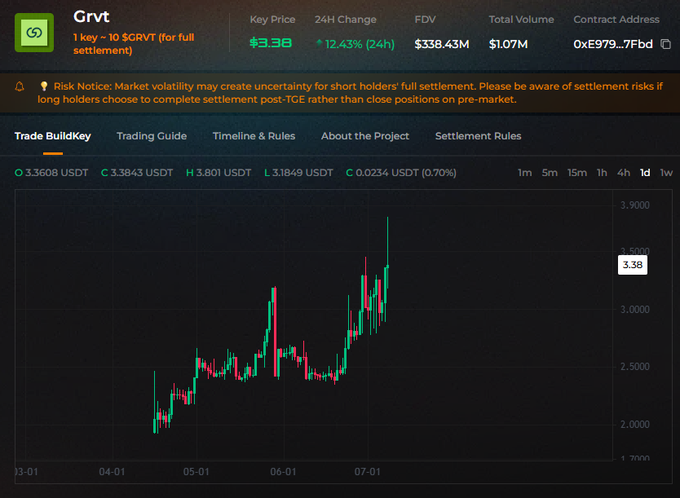
Task: Click the $1.07M total volume value
Action: point(508,44)
